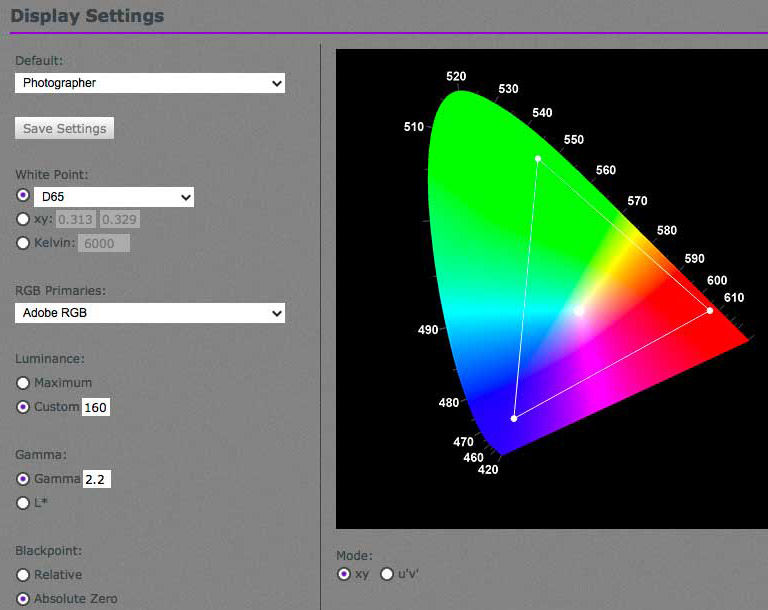Select the Relative blackpoint radio button

click(x=23, y=575)
